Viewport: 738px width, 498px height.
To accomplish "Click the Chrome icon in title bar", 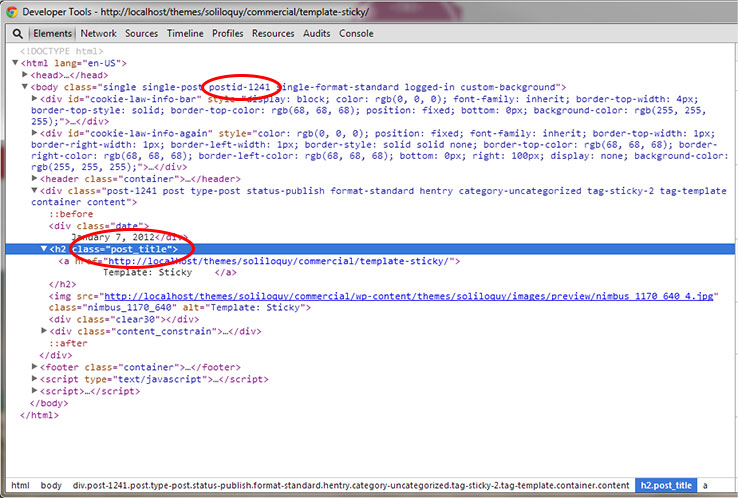I will pyautogui.click(x=12, y=12).
